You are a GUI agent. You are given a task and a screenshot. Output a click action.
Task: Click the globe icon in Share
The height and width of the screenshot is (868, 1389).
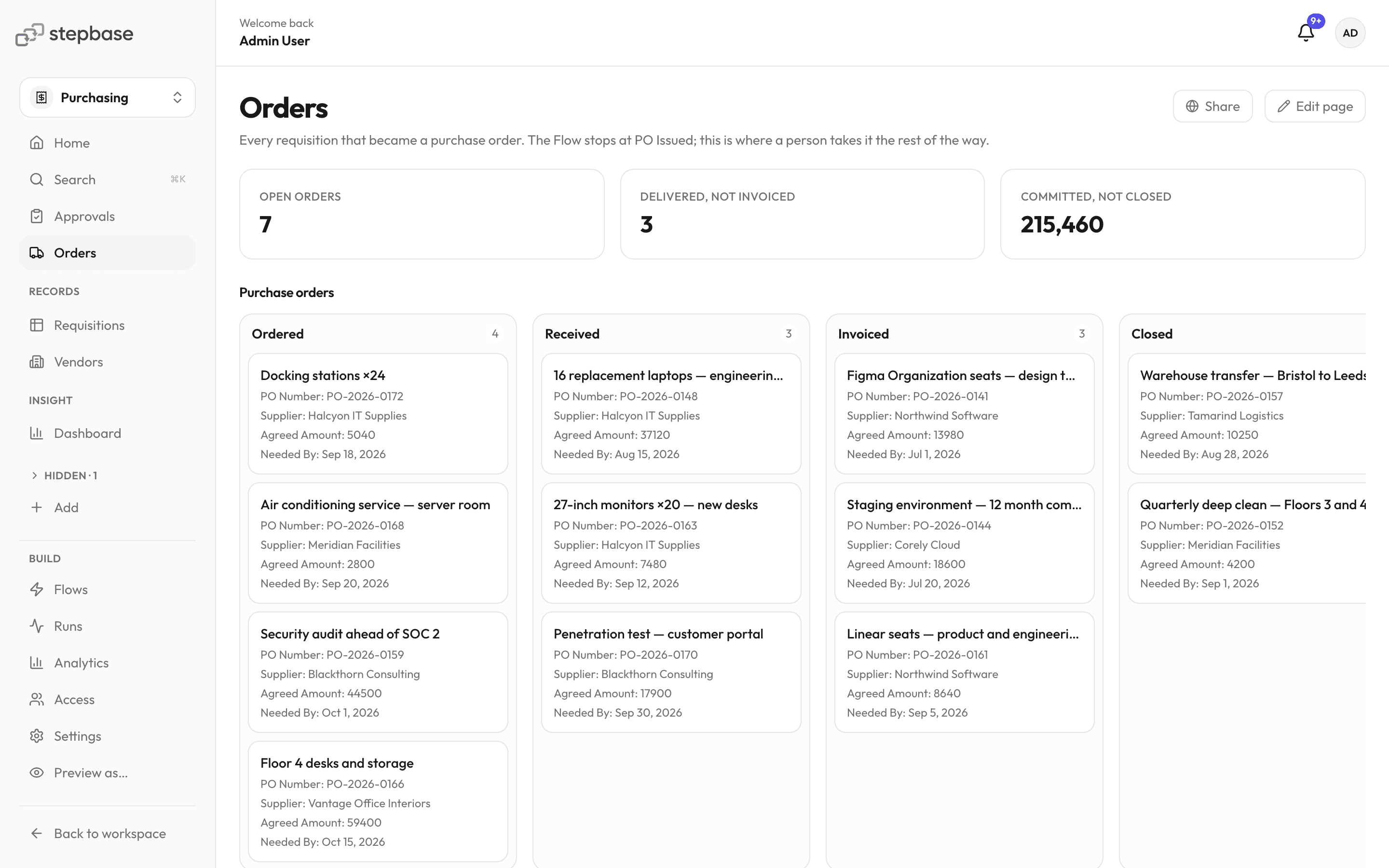(x=1192, y=106)
